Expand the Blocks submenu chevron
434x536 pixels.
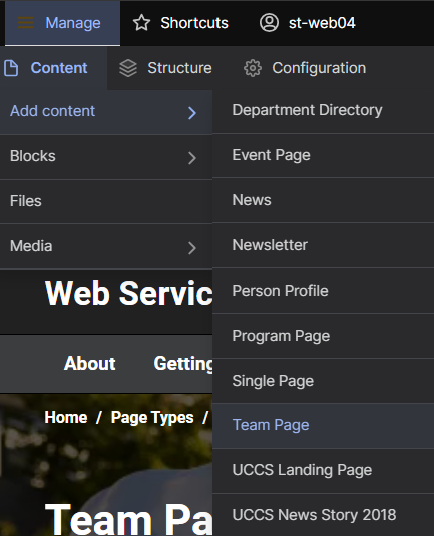coord(192,158)
